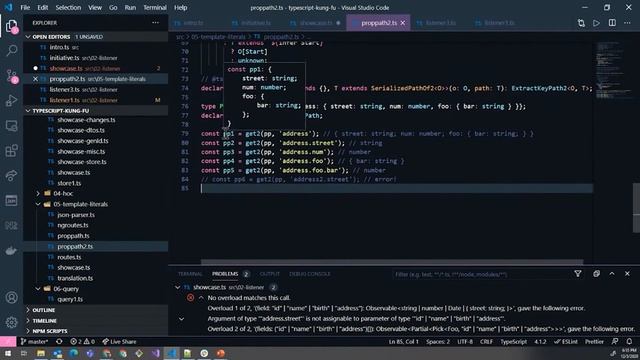Open query1.ts in the file tree
This screenshot has height=360, width=640.
pyautogui.click(x=70, y=299)
